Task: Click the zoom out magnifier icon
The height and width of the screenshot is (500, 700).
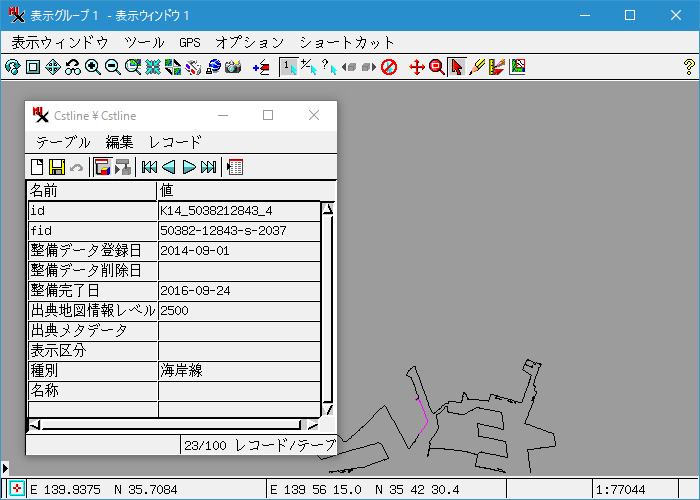Action: pos(113,67)
